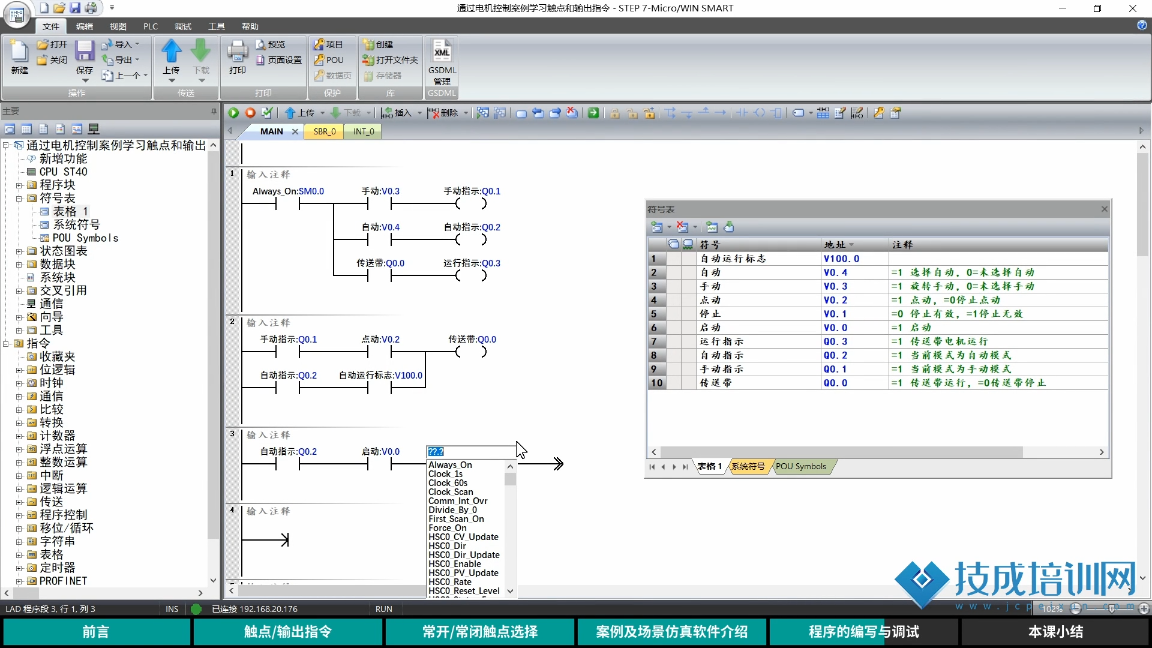Click the 创建 (Create library) icon
The width and height of the screenshot is (1152, 648).
[x=369, y=45]
